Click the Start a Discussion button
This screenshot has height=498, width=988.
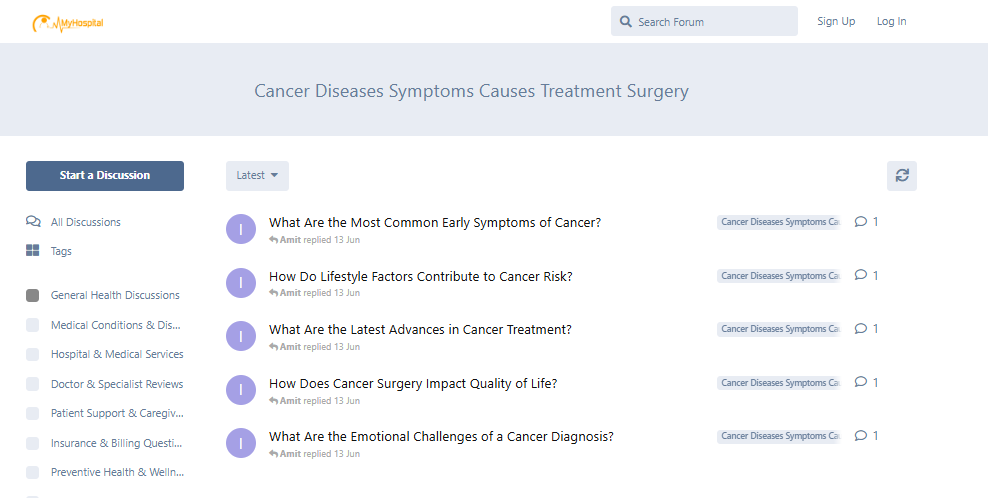coord(105,176)
